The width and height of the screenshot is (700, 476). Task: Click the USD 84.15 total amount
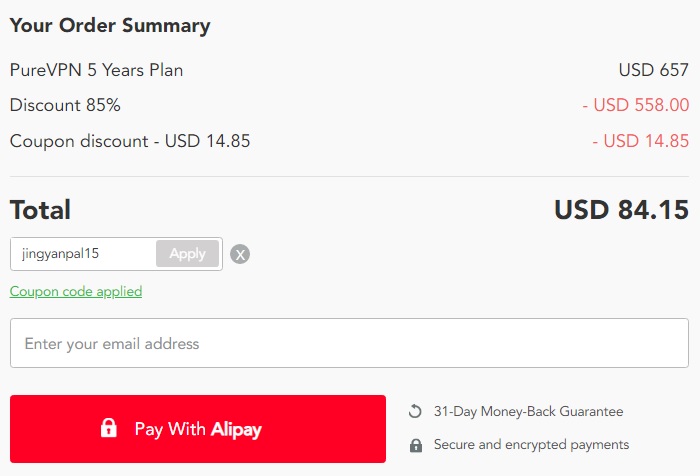621,210
